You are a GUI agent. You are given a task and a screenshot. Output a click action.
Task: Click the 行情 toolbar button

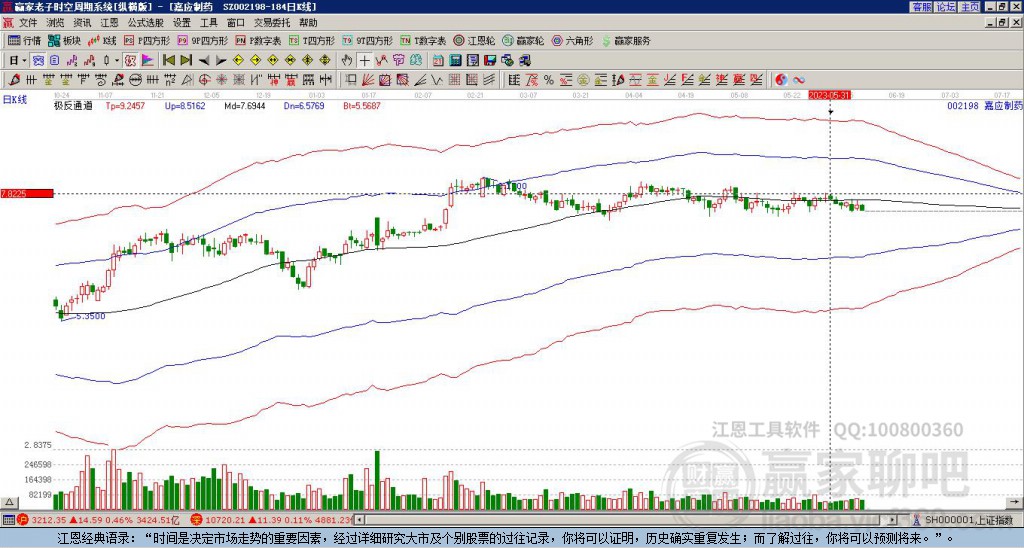pos(25,40)
